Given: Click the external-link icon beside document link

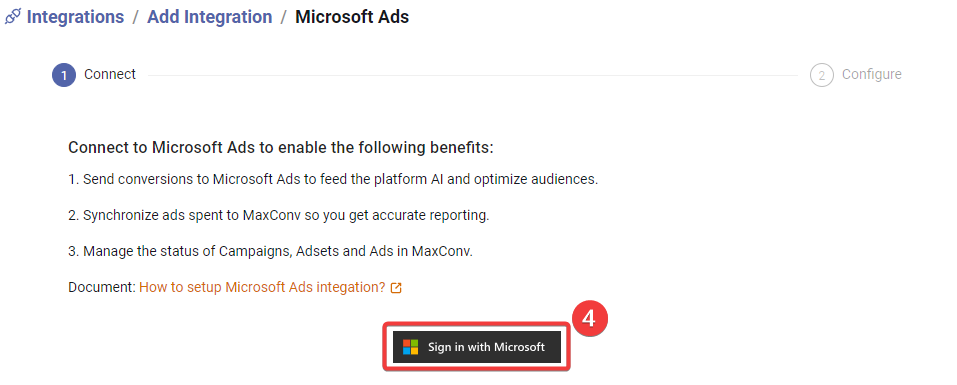Looking at the screenshot, I should coord(396,287).
